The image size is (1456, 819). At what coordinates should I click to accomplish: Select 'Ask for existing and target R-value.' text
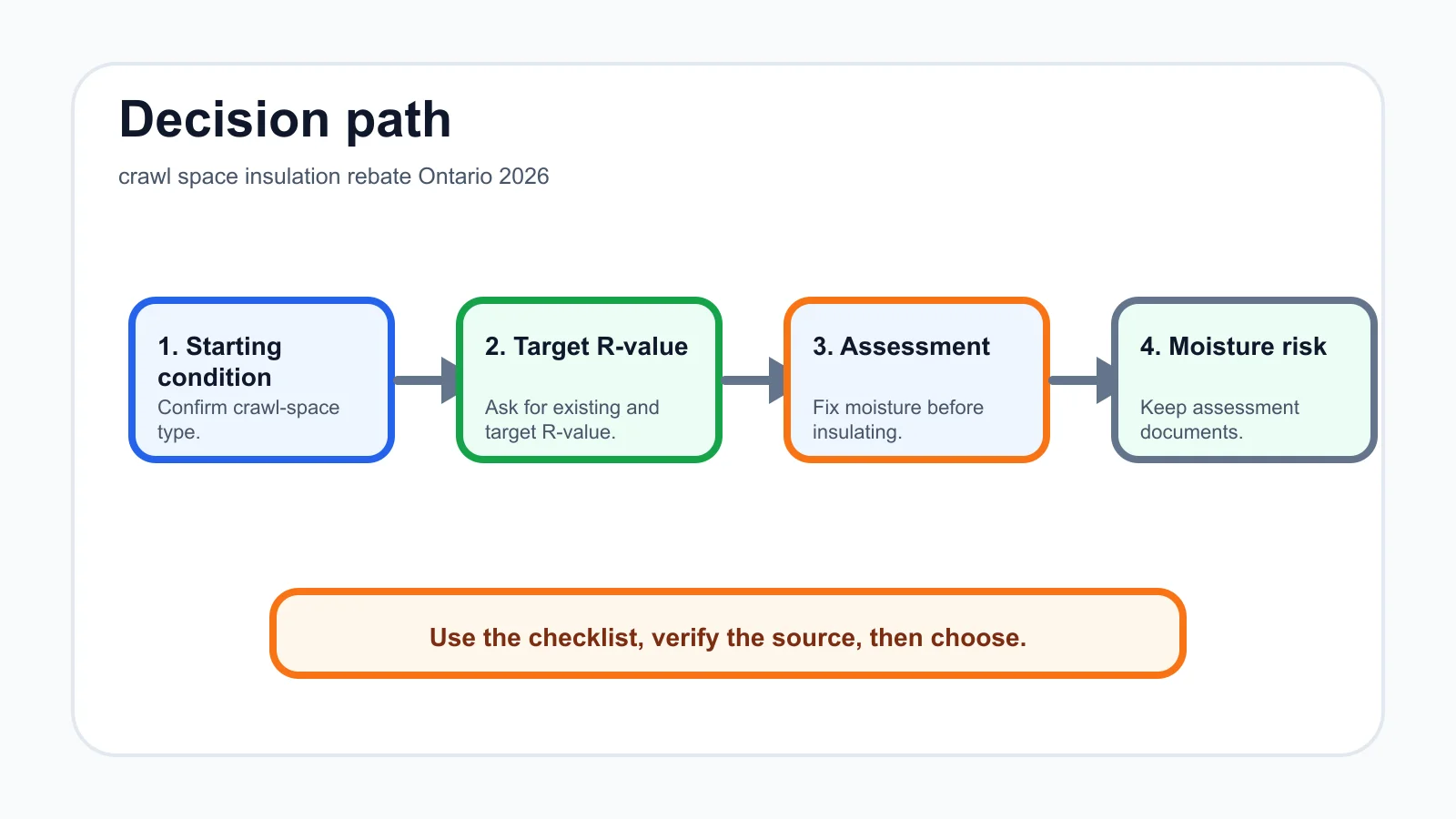pos(572,420)
